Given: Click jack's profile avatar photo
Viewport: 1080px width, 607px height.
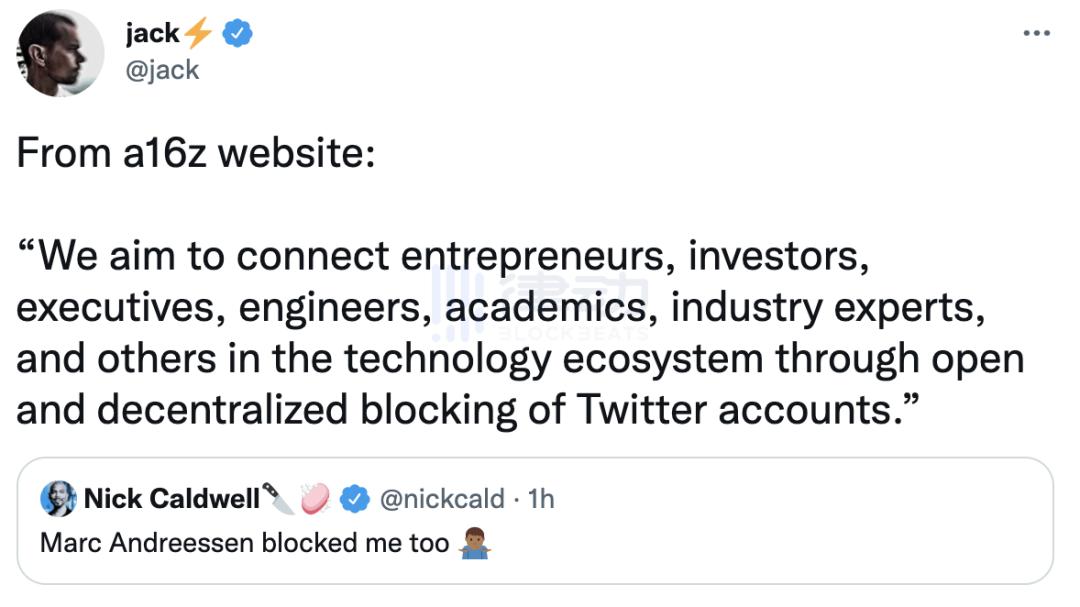Looking at the screenshot, I should pos(62,55).
